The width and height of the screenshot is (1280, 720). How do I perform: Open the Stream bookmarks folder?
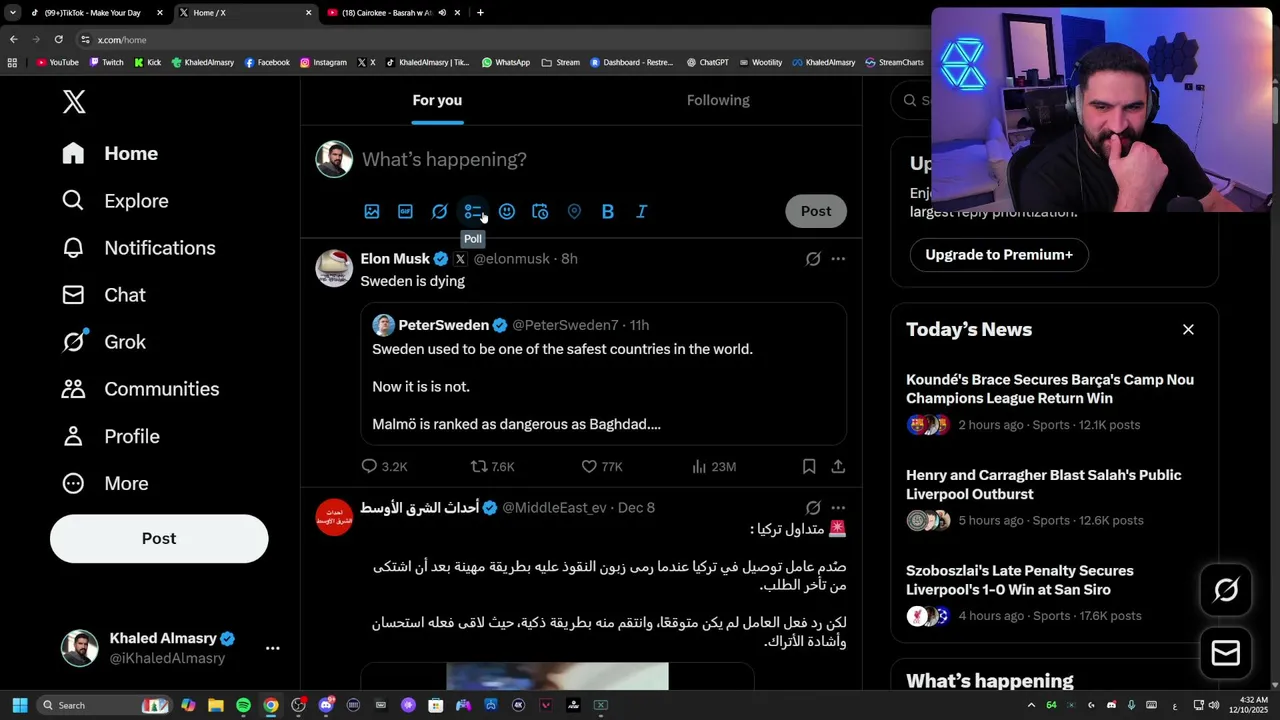click(561, 62)
